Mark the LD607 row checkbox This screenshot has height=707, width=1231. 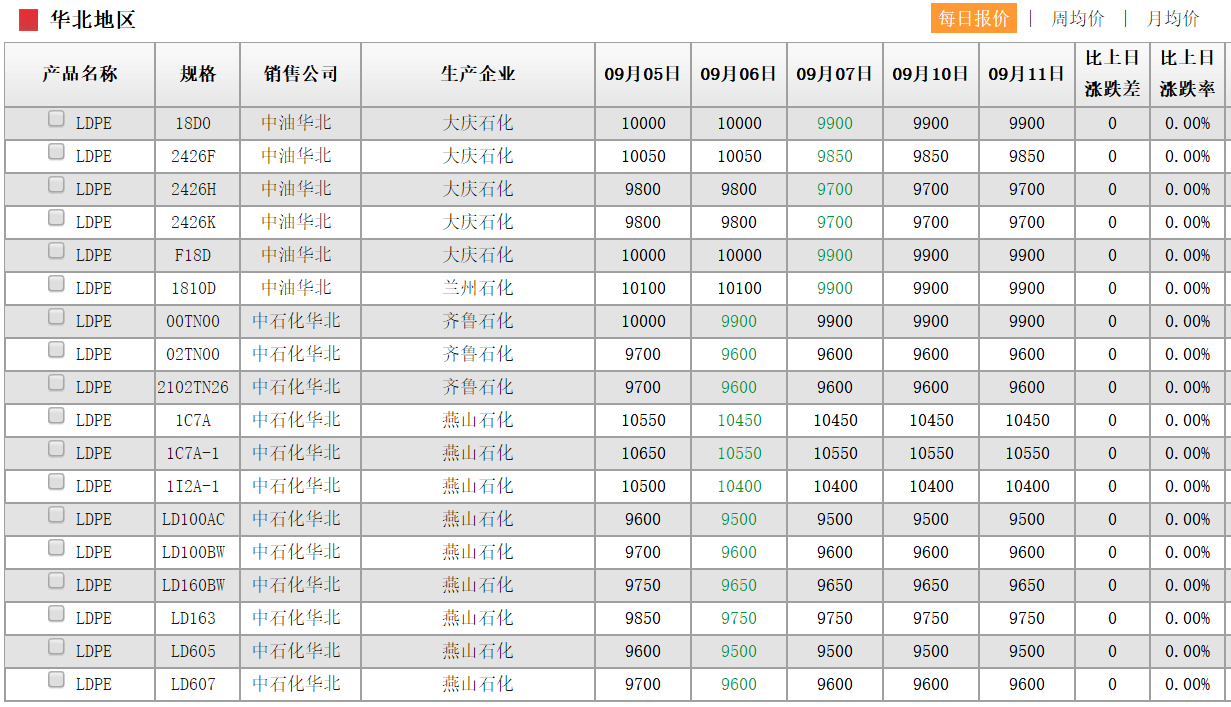57,680
